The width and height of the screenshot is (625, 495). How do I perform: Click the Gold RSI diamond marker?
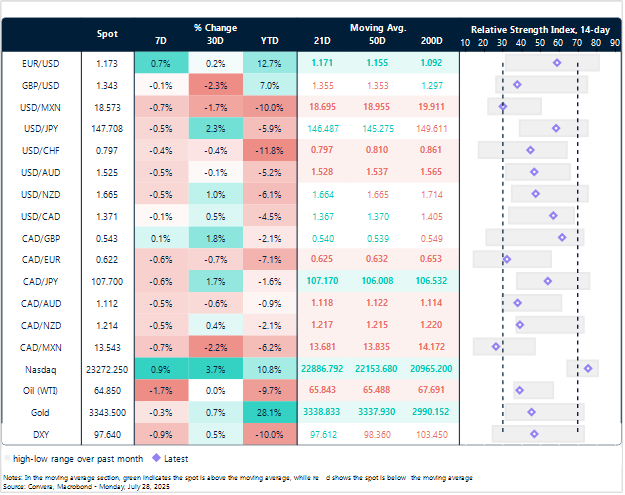point(531,411)
